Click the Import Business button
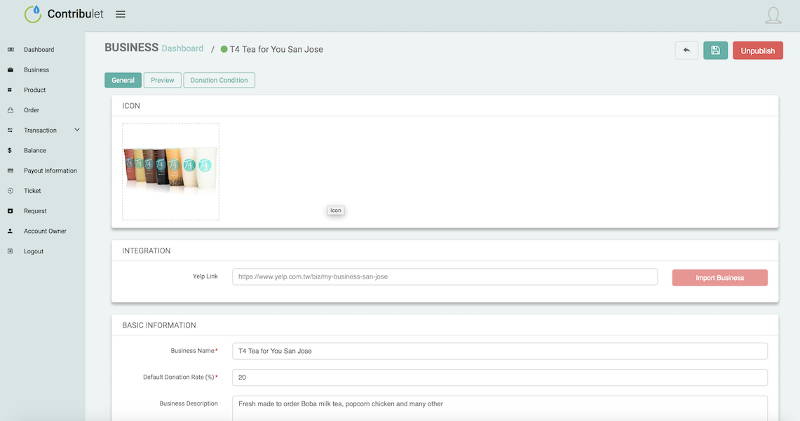This screenshot has width=800, height=421. tap(720, 278)
